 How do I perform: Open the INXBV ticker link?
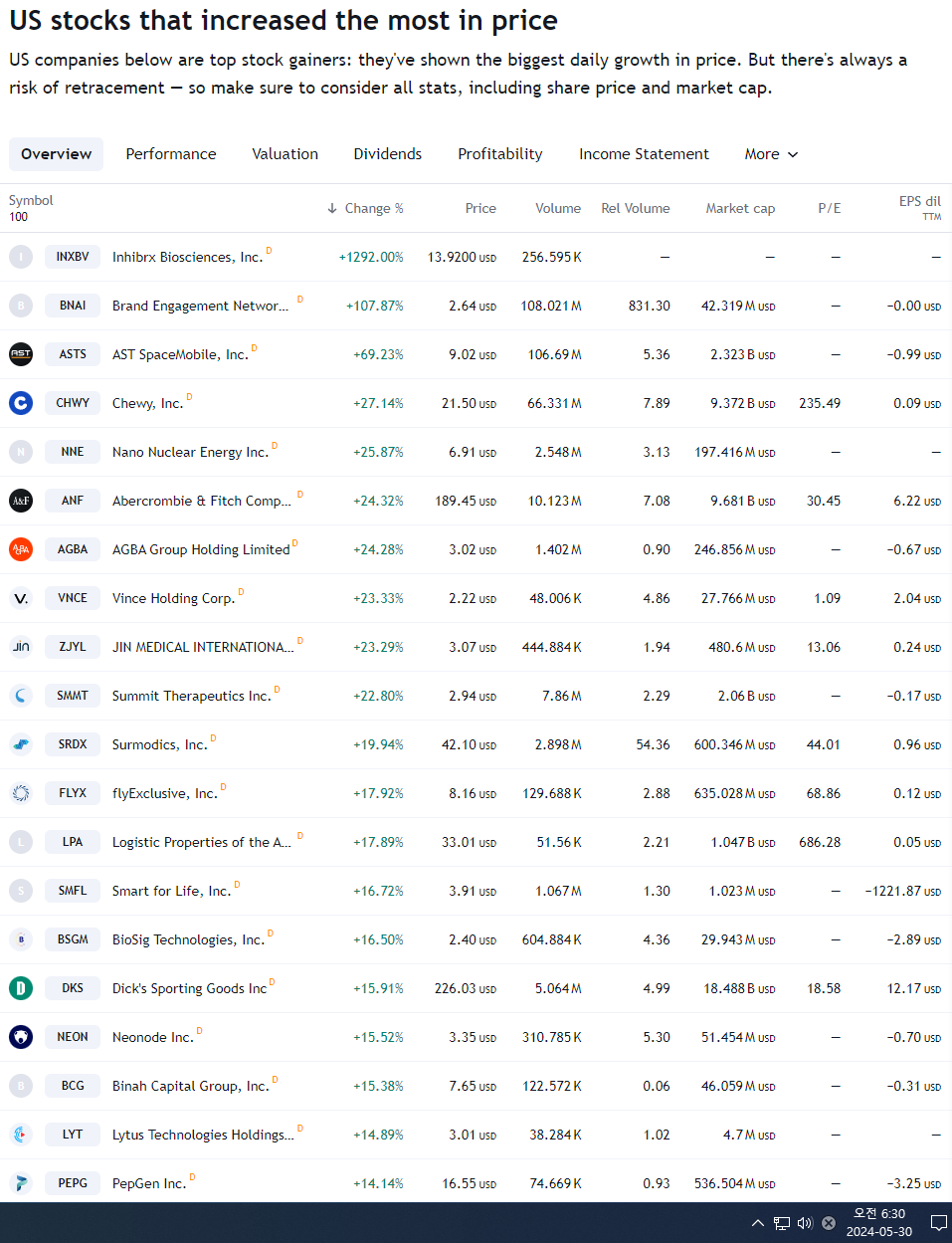[x=73, y=257]
